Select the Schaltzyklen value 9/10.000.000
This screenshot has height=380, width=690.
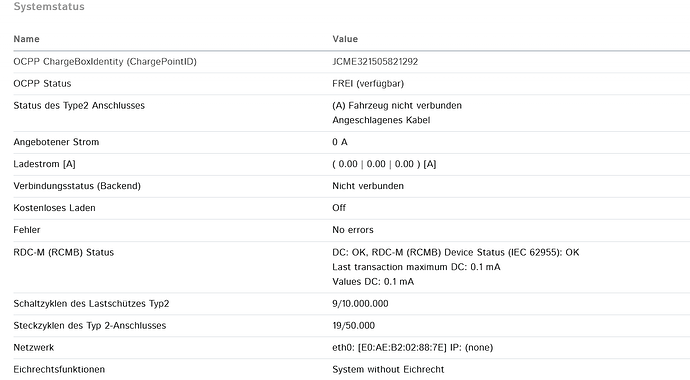tap(360, 303)
